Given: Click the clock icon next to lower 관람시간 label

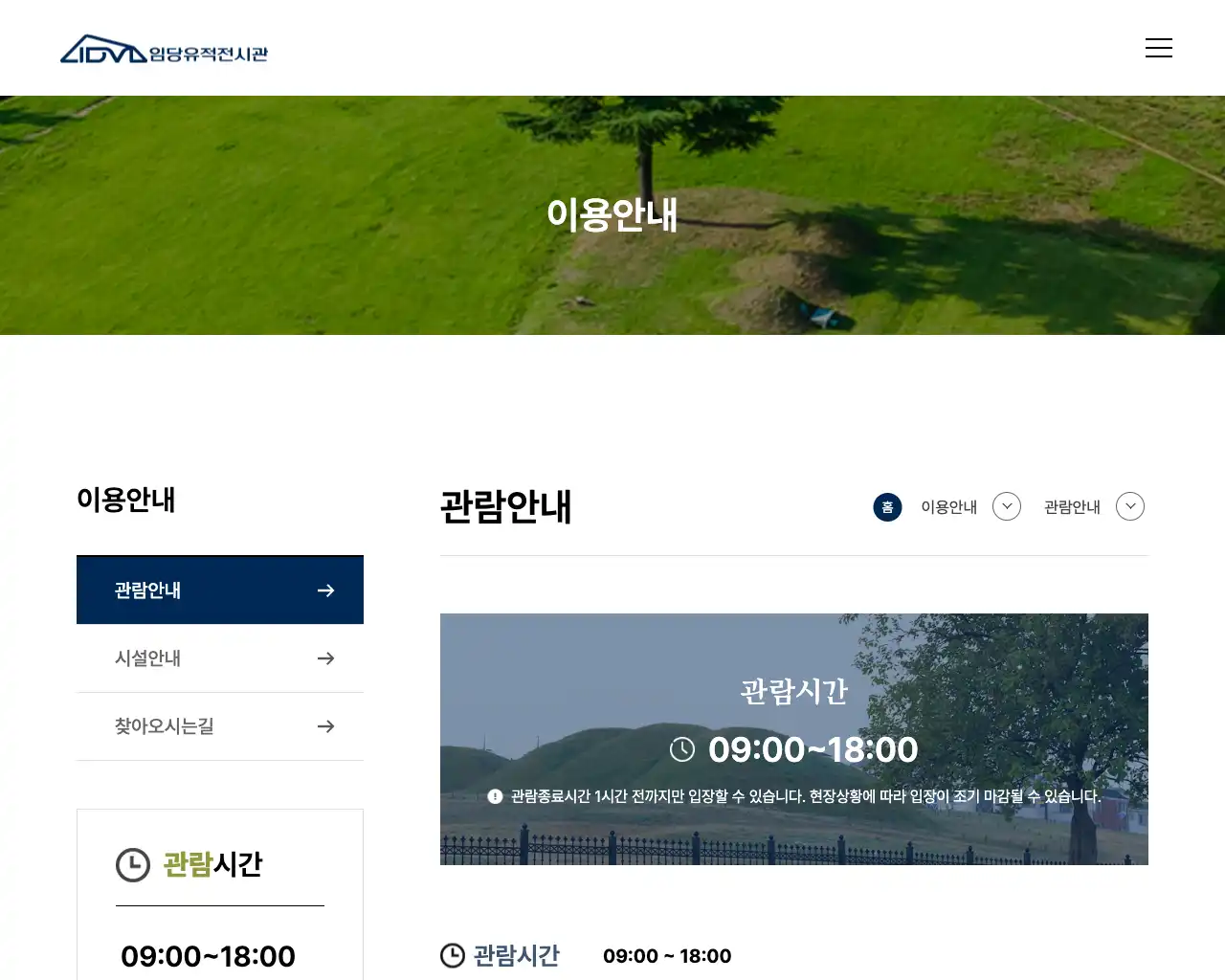Looking at the screenshot, I should [x=451, y=955].
